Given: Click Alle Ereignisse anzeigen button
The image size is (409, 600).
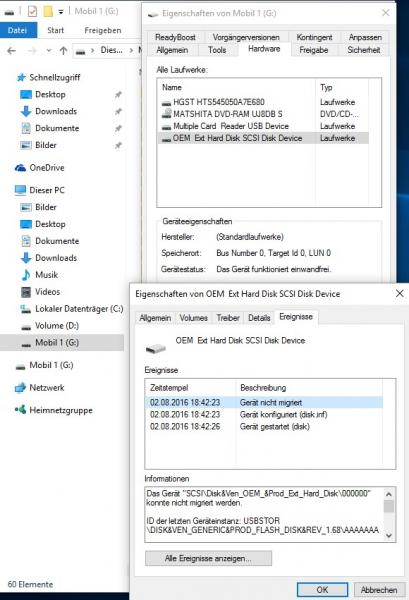Looking at the screenshot, I should (208, 558).
